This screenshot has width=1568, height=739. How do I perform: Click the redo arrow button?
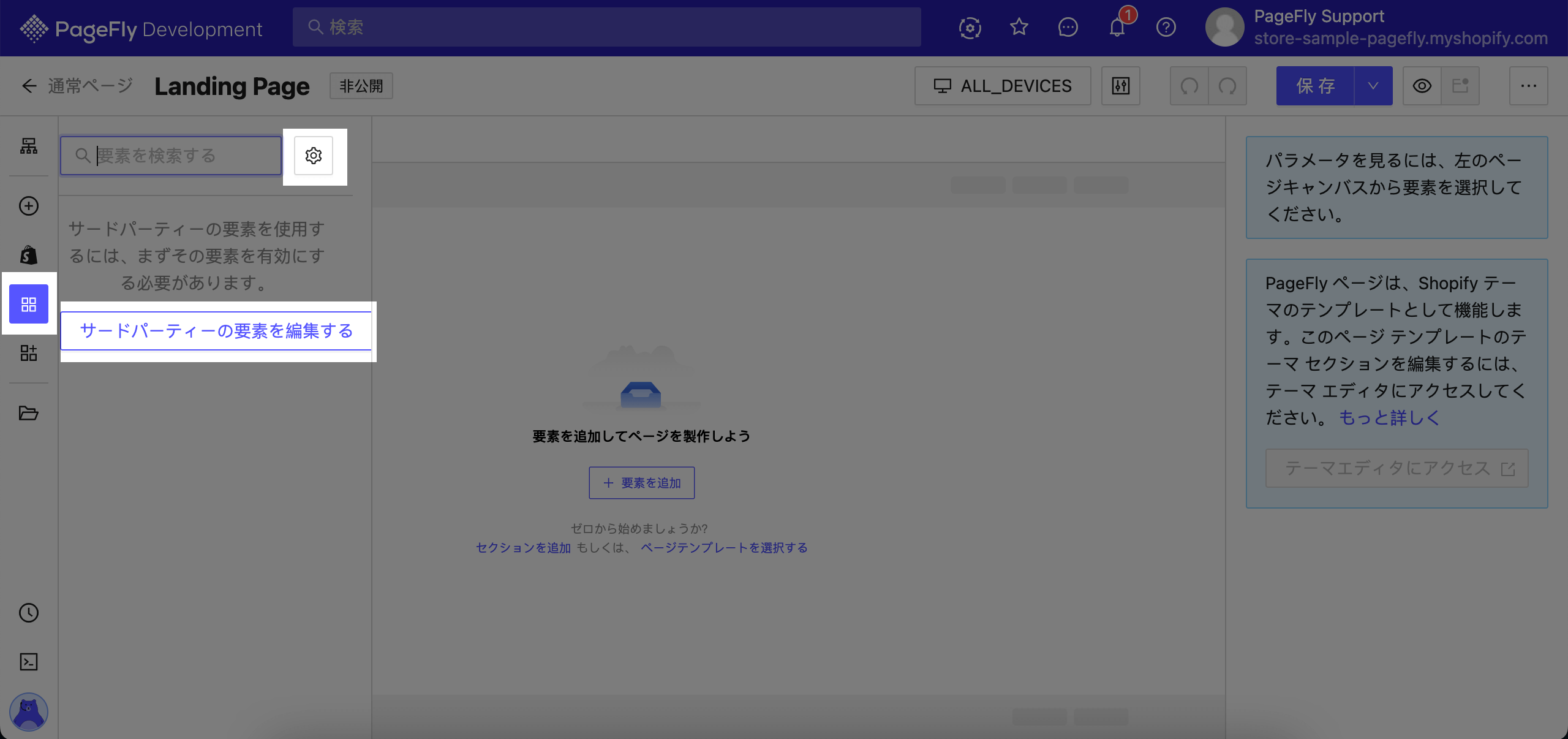[x=1227, y=86]
